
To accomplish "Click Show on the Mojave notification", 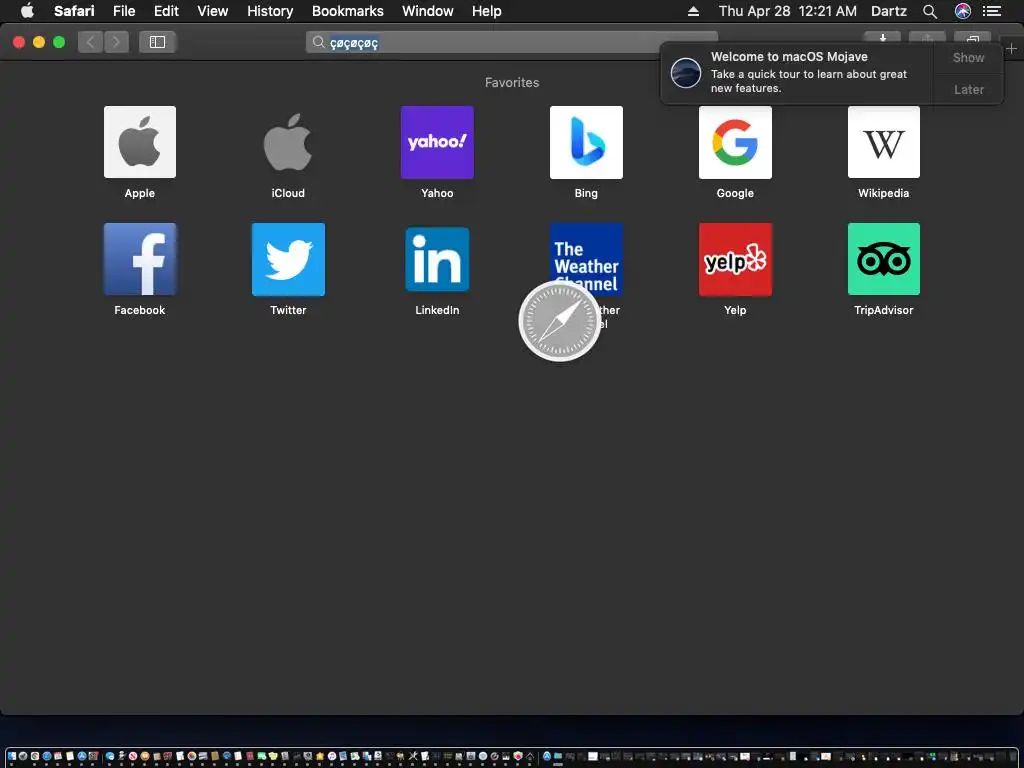I will [x=968, y=57].
